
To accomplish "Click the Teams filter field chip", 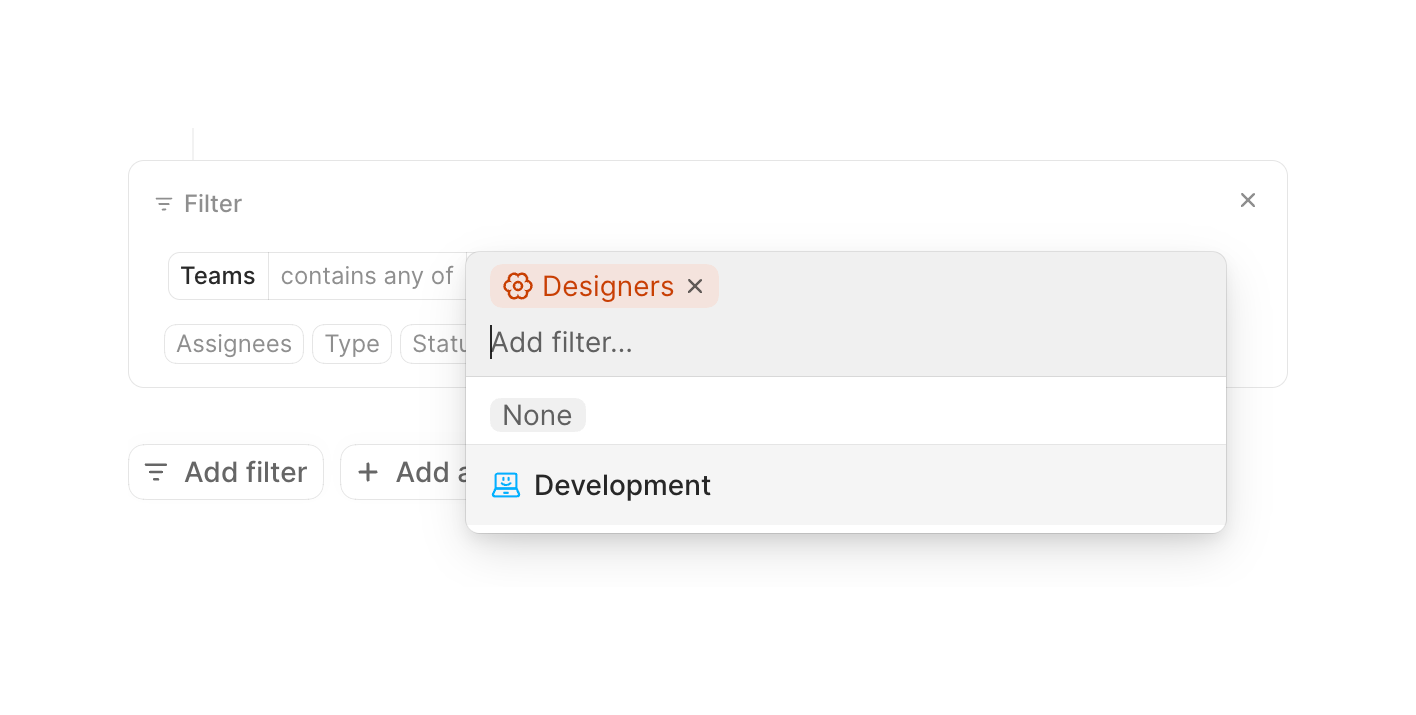I will (x=218, y=276).
